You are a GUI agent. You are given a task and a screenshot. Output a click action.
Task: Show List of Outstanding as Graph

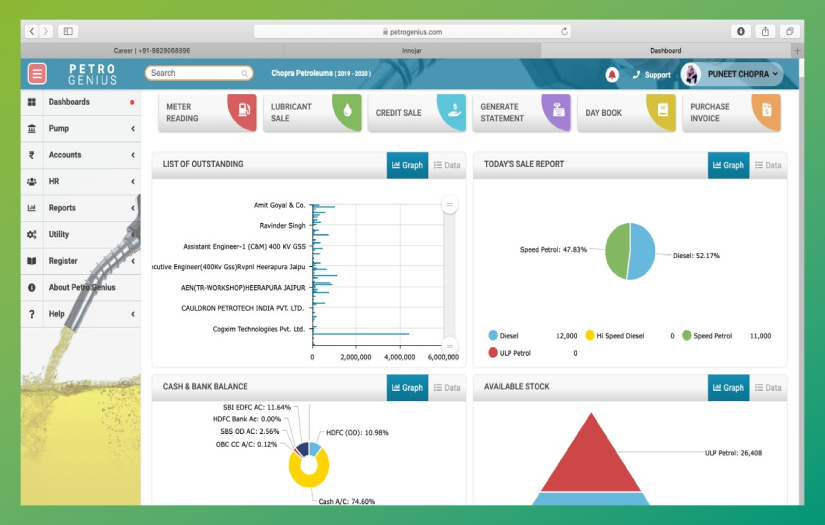pyautogui.click(x=407, y=165)
